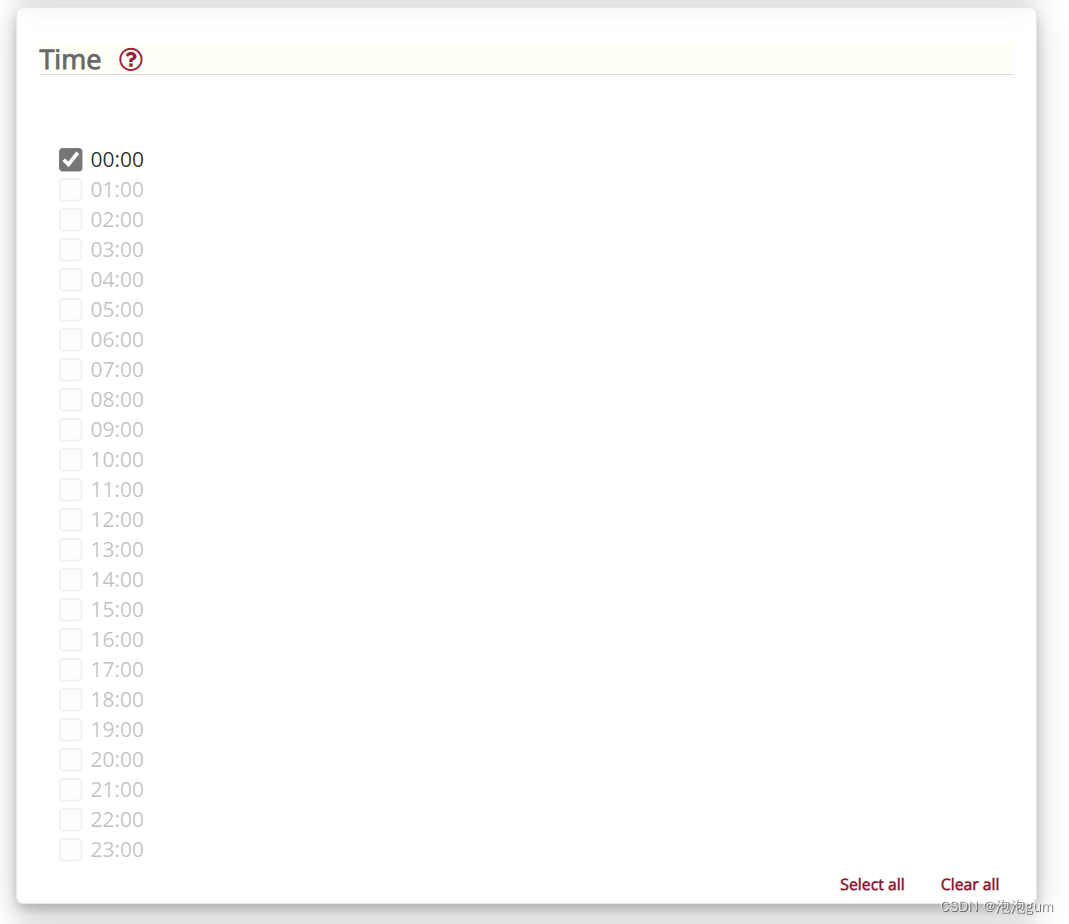Screen dimensions: 1069x924
Task: Check the 05:00 checkbox
Action: 71,310
